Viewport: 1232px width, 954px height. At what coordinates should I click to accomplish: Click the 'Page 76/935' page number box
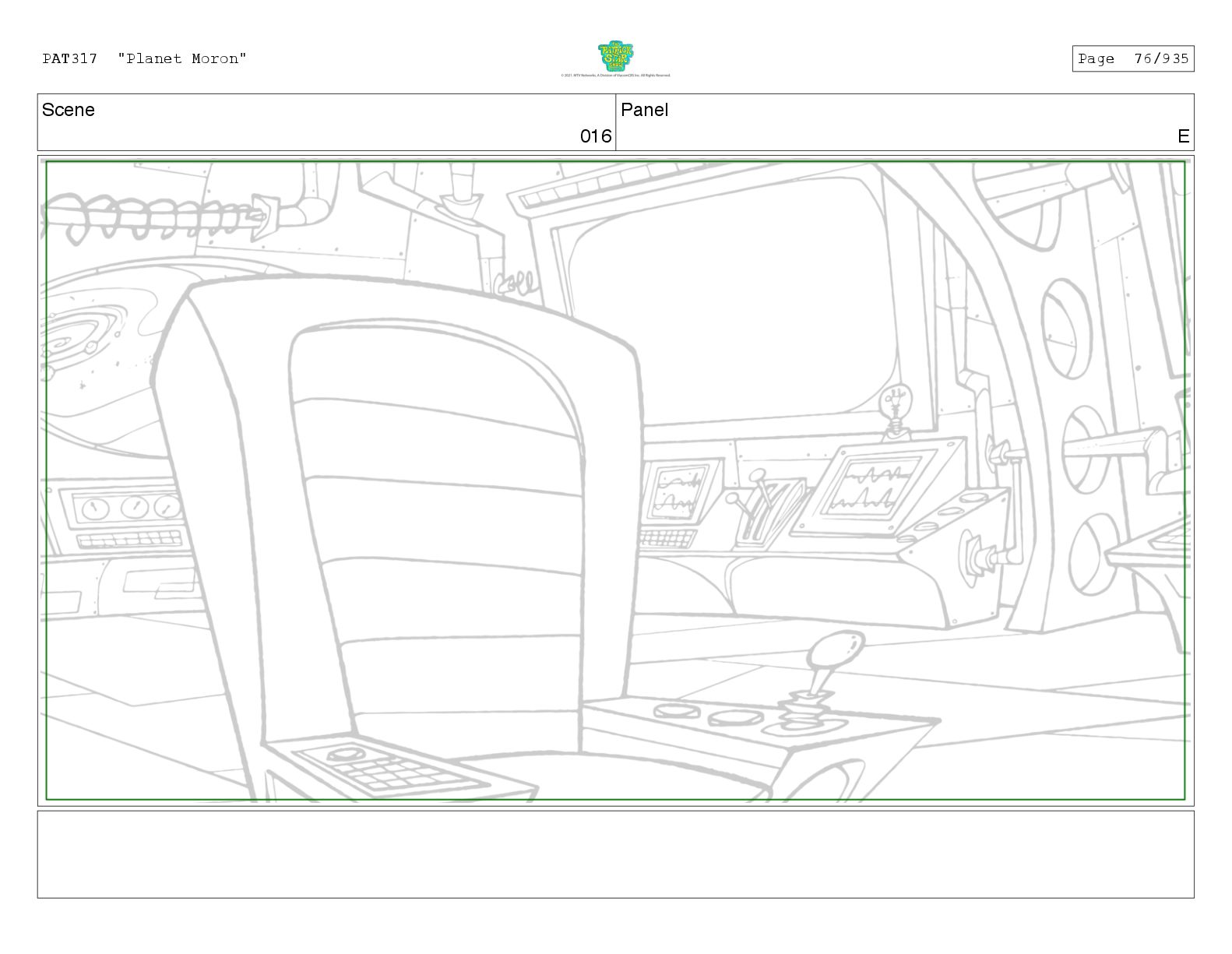[1132, 58]
